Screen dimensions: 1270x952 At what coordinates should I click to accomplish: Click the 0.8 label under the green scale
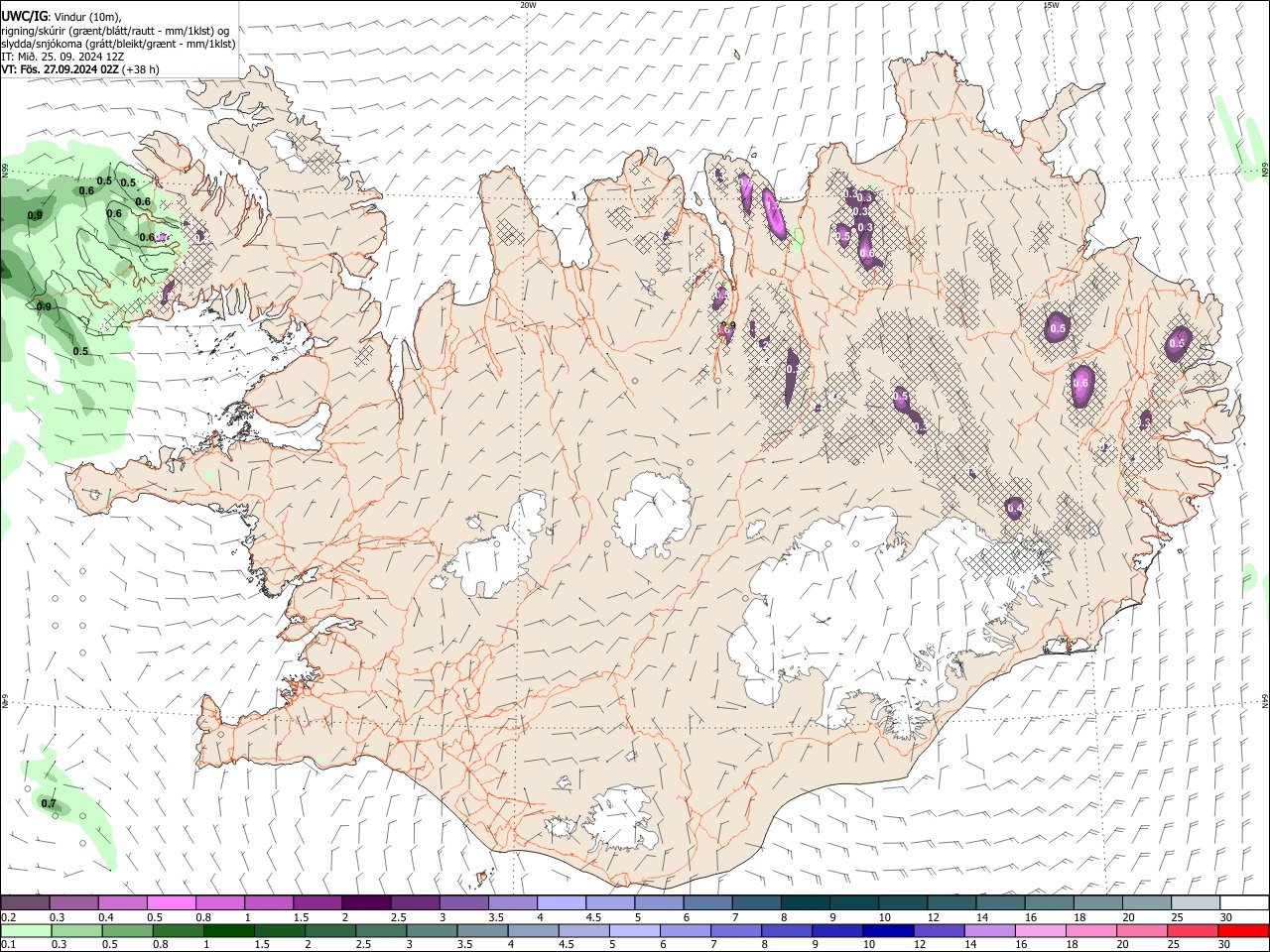(x=160, y=945)
